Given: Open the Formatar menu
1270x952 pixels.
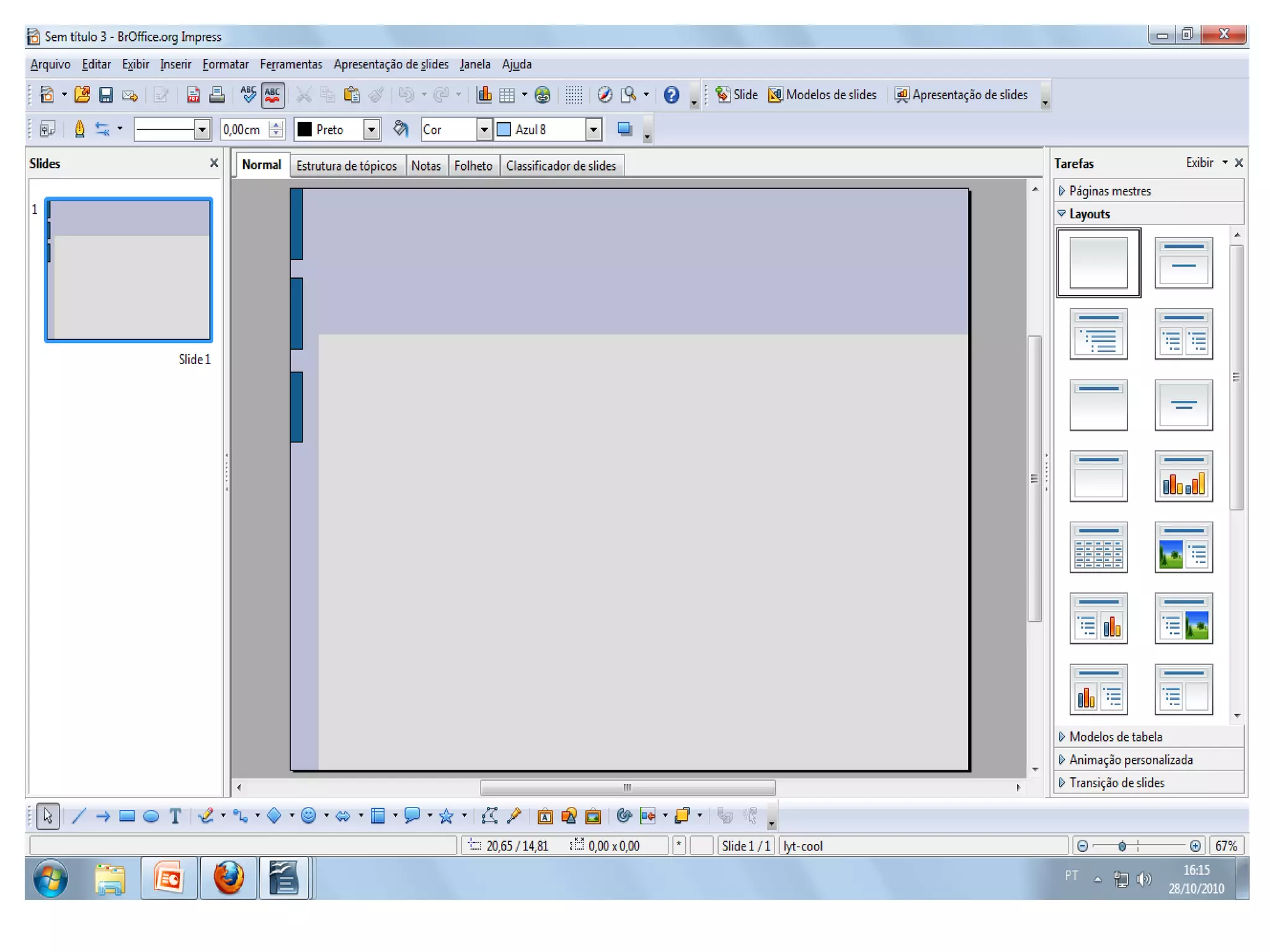Looking at the screenshot, I should 225,64.
